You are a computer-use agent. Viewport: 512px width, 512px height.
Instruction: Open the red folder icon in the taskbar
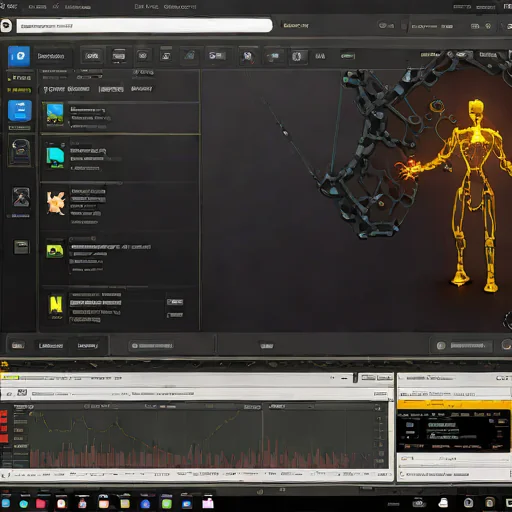41,503
